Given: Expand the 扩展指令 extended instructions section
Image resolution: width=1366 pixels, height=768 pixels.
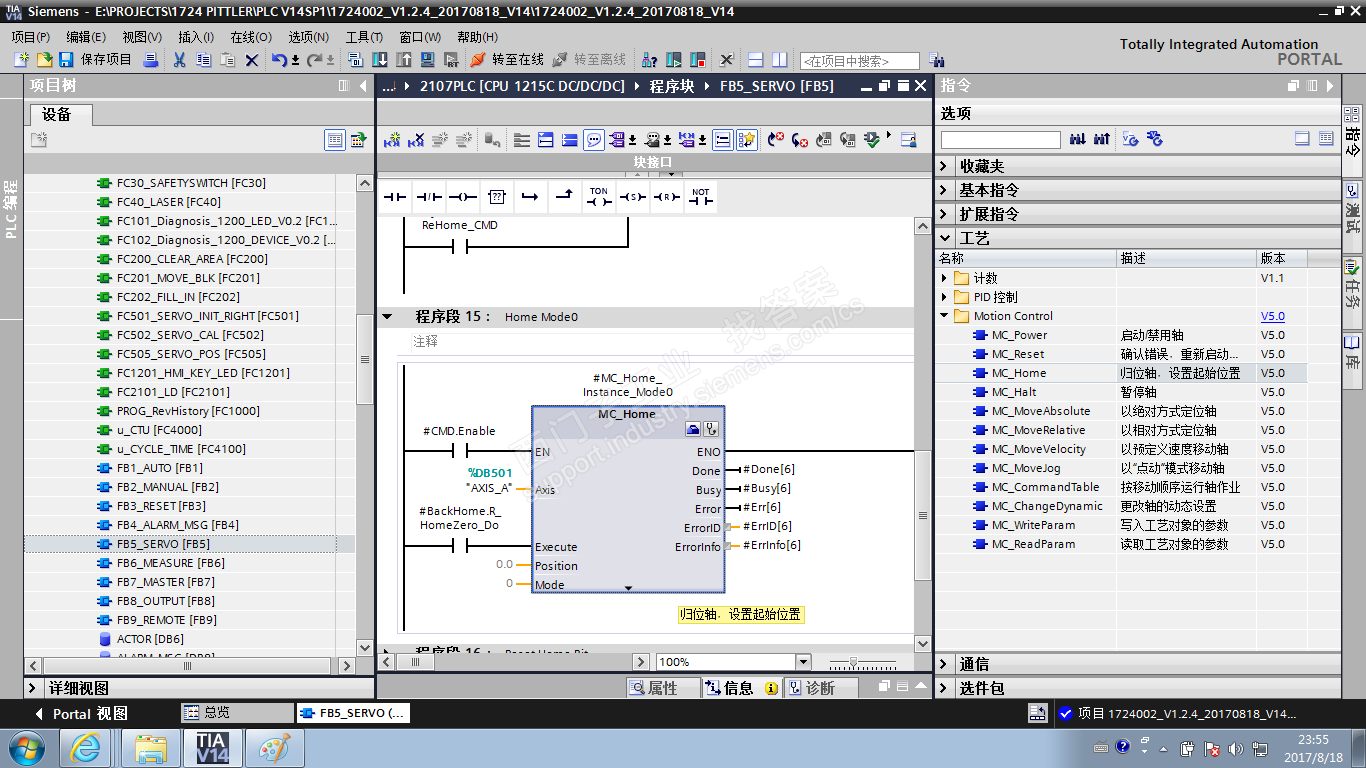Looking at the screenshot, I should tap(945, 214).
